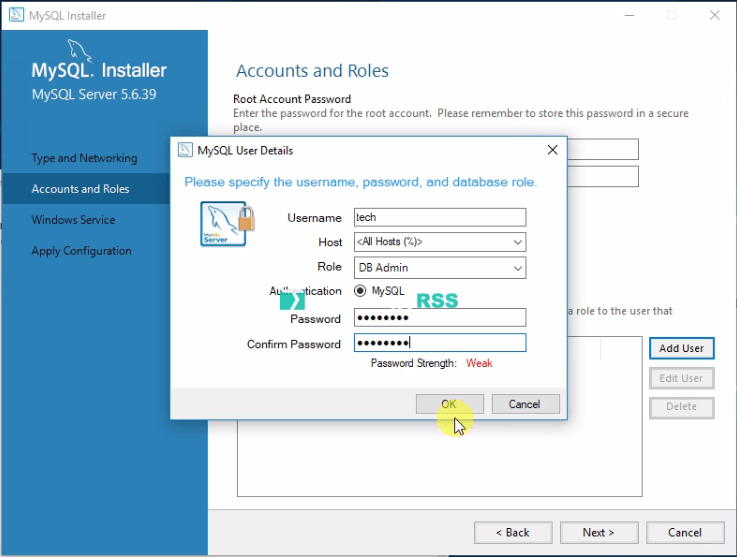This screenshot has height=557, width=737.
Task: Click the MySQL Installer title bar icon
Action: (x=15, y=15)
